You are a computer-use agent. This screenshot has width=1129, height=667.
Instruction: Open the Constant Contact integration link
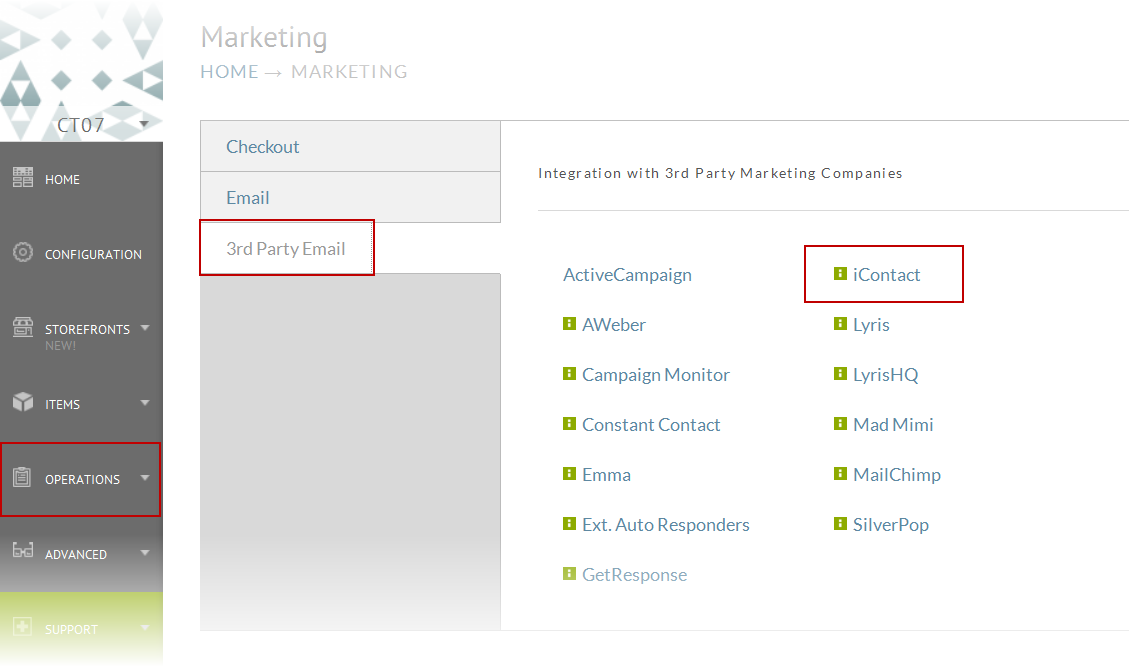pos(651,425)
